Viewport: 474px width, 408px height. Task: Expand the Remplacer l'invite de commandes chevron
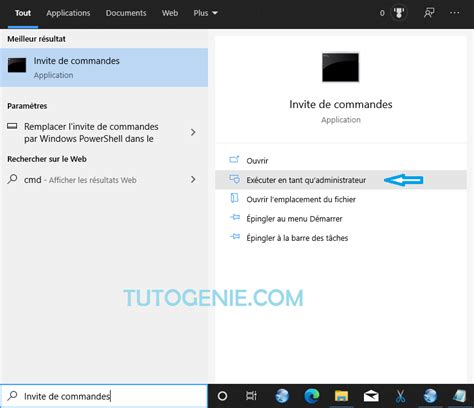(193, 132)
